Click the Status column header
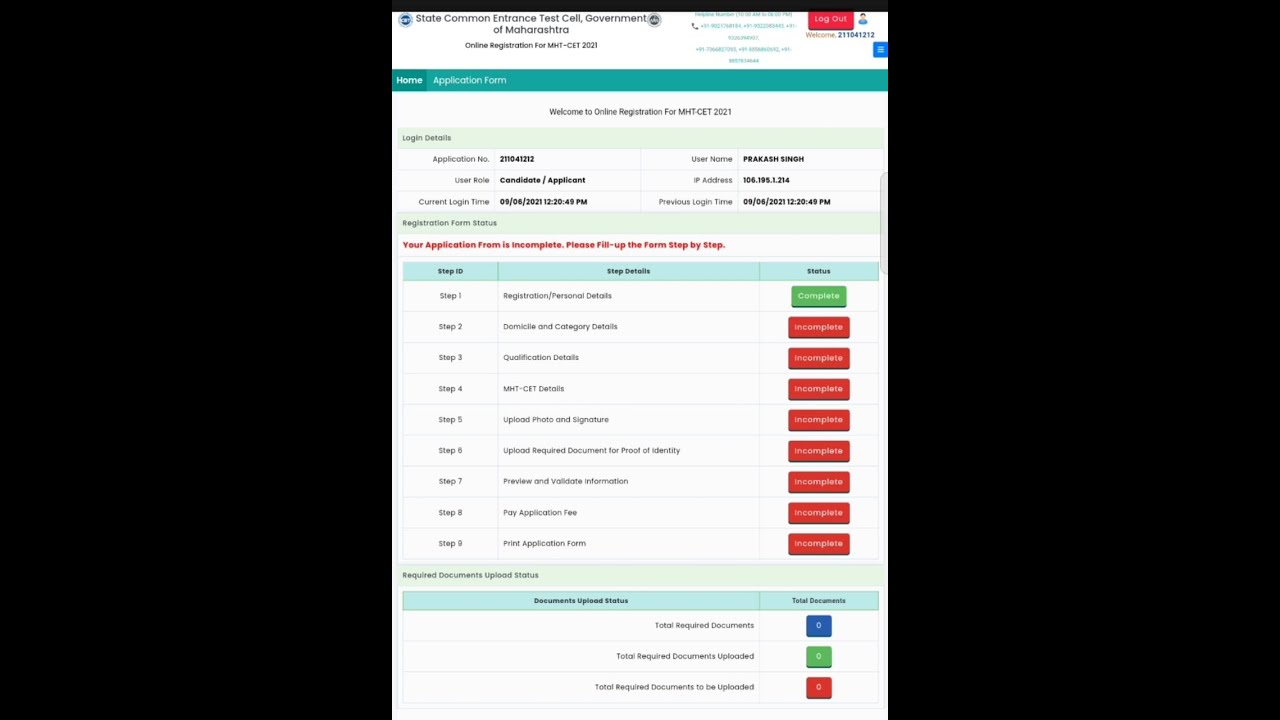 tap(819, 271)
